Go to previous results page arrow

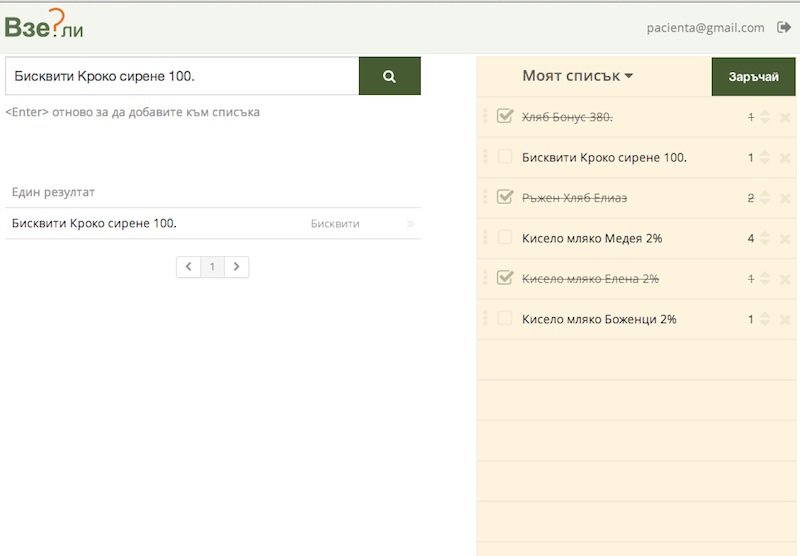tap(188, 267)
